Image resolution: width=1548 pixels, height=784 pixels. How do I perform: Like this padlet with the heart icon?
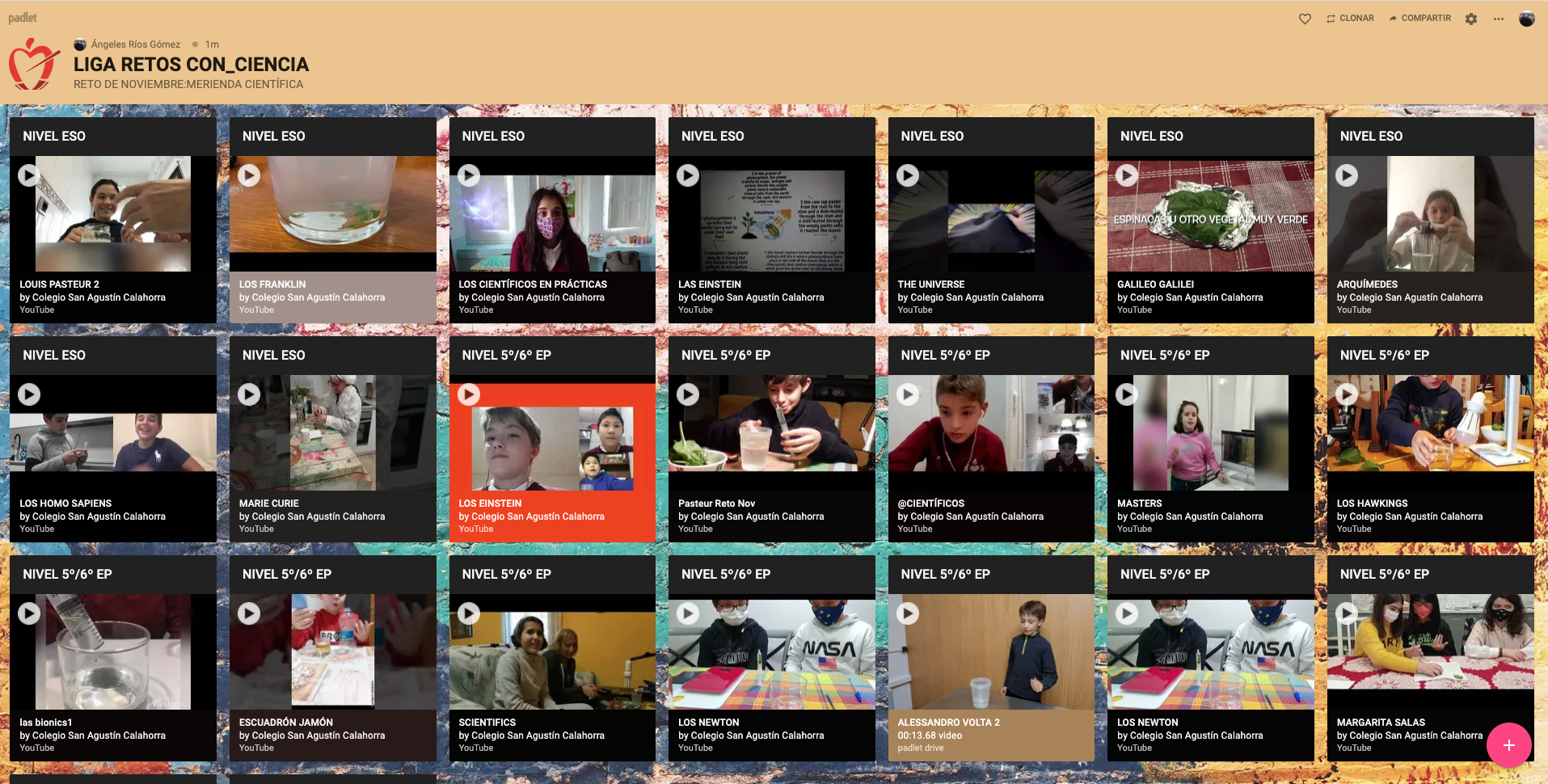tap(1305, 19)
